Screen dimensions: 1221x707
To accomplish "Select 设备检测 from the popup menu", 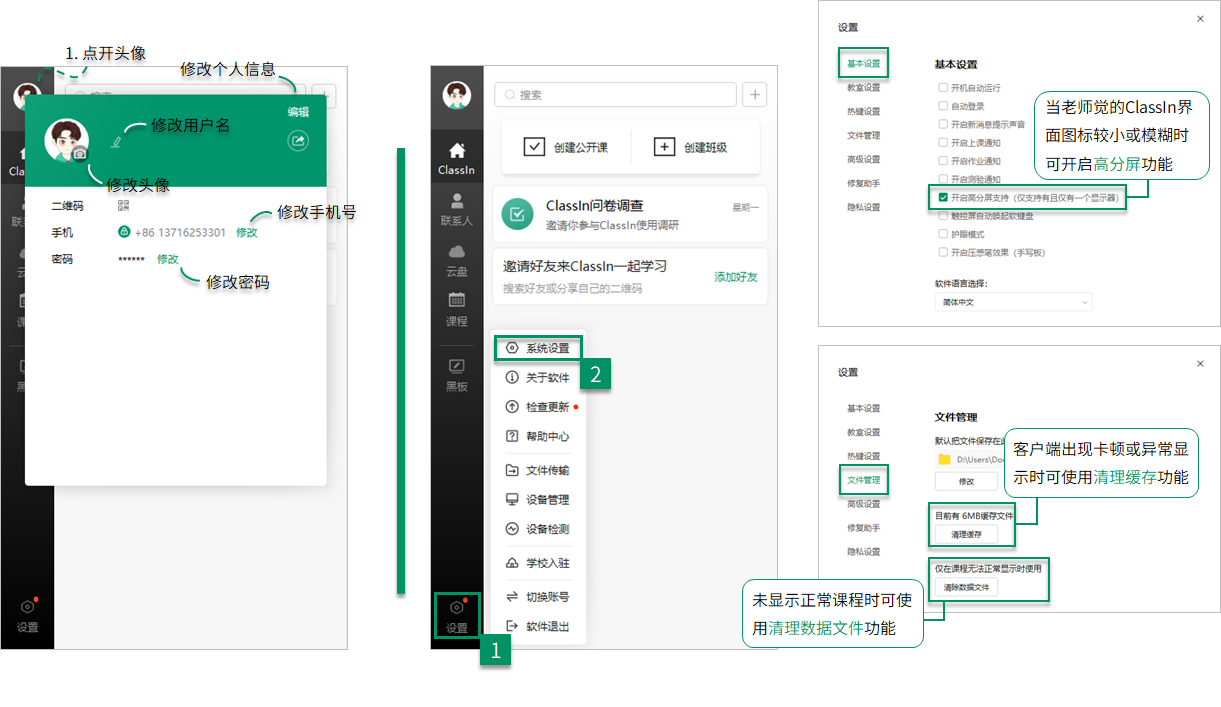I will [538, 529].
